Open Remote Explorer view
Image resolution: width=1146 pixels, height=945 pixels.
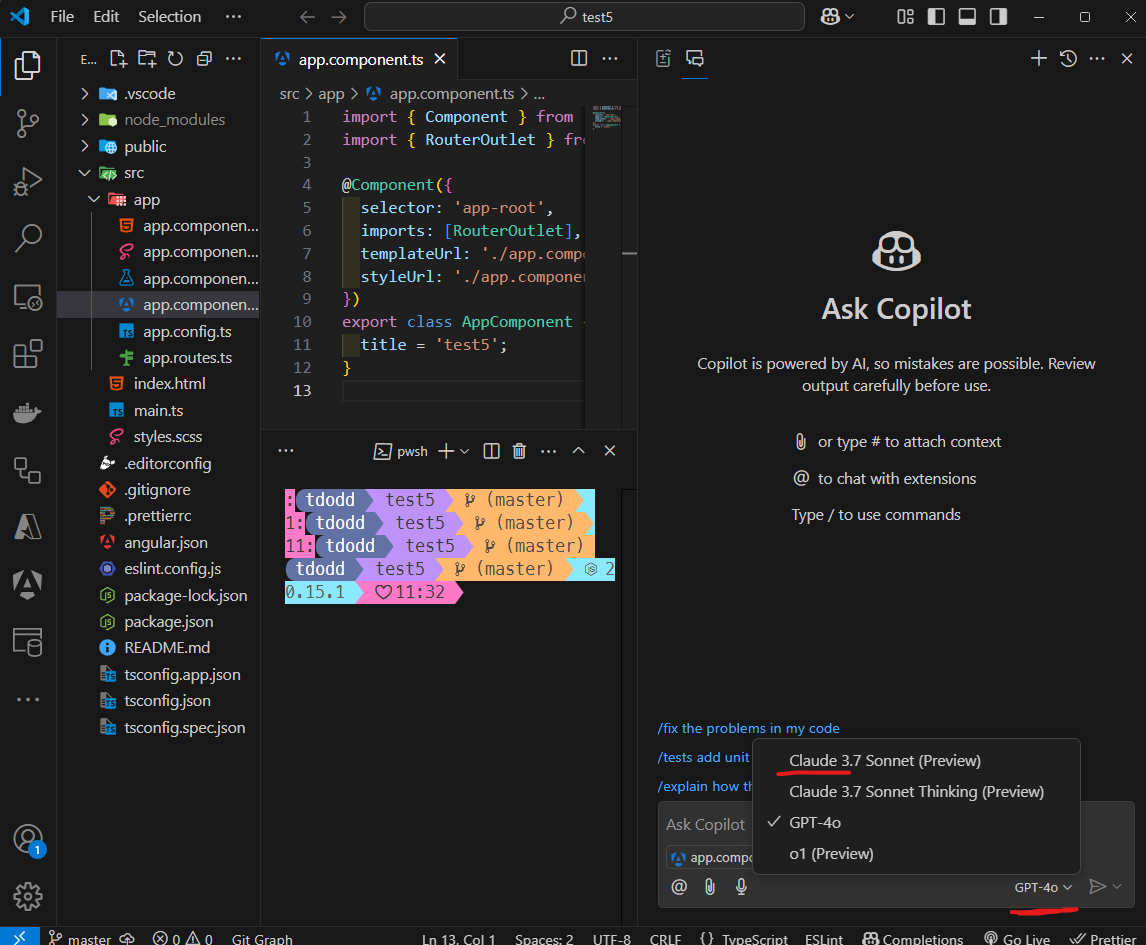[28, 297]
